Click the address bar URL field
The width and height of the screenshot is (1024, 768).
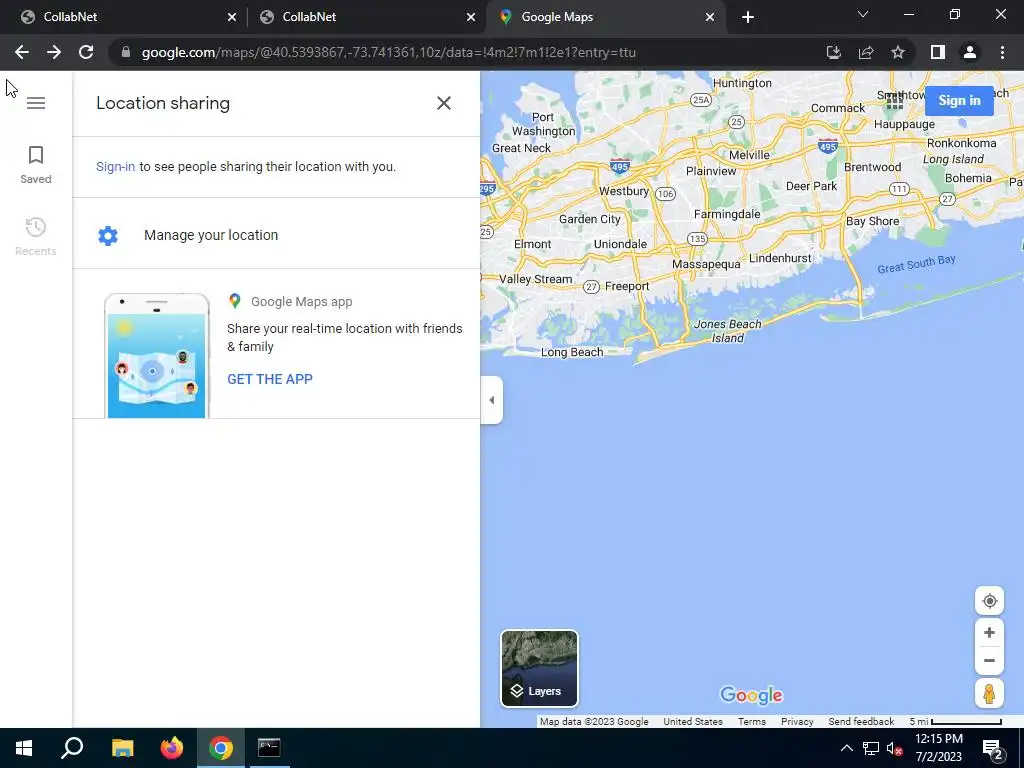tap(470, 52)
